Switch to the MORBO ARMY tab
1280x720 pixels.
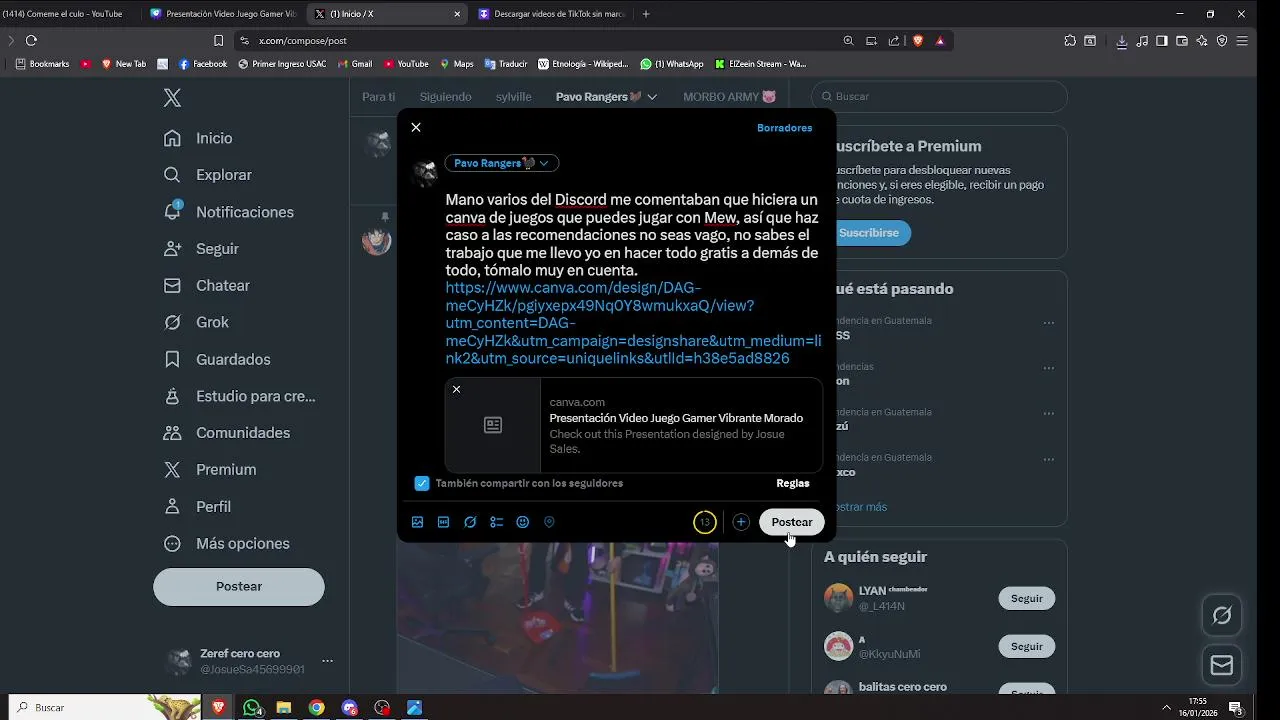730,97
